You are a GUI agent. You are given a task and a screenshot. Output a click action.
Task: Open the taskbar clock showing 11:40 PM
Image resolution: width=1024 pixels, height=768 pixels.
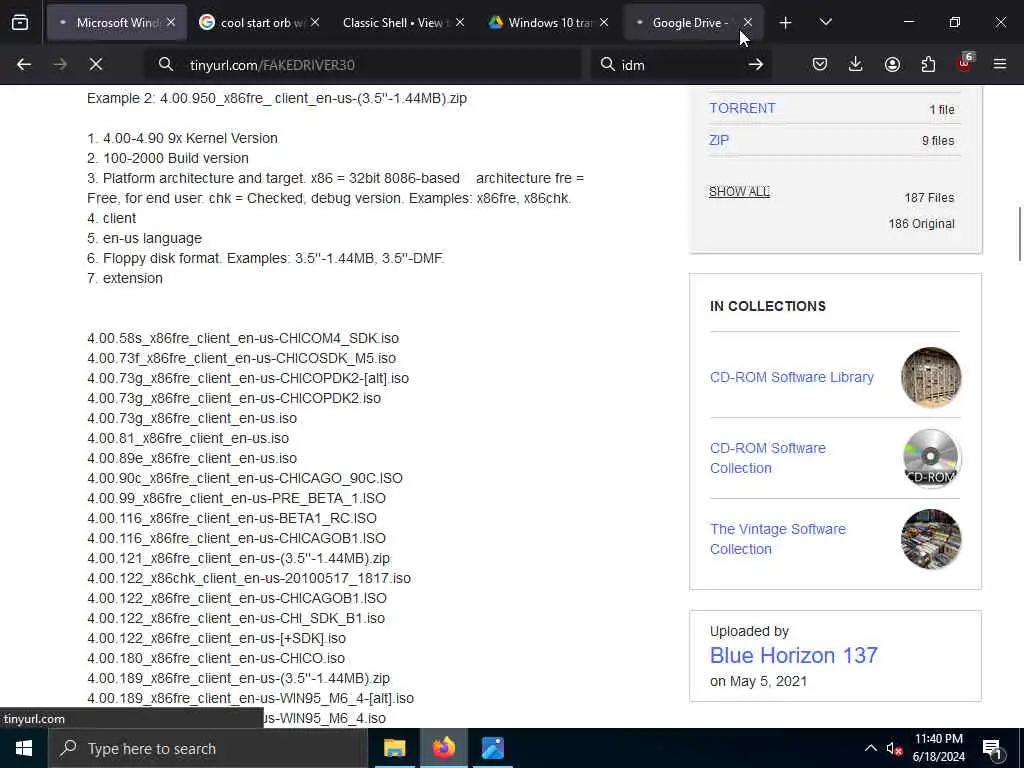[x=938, y=748]
